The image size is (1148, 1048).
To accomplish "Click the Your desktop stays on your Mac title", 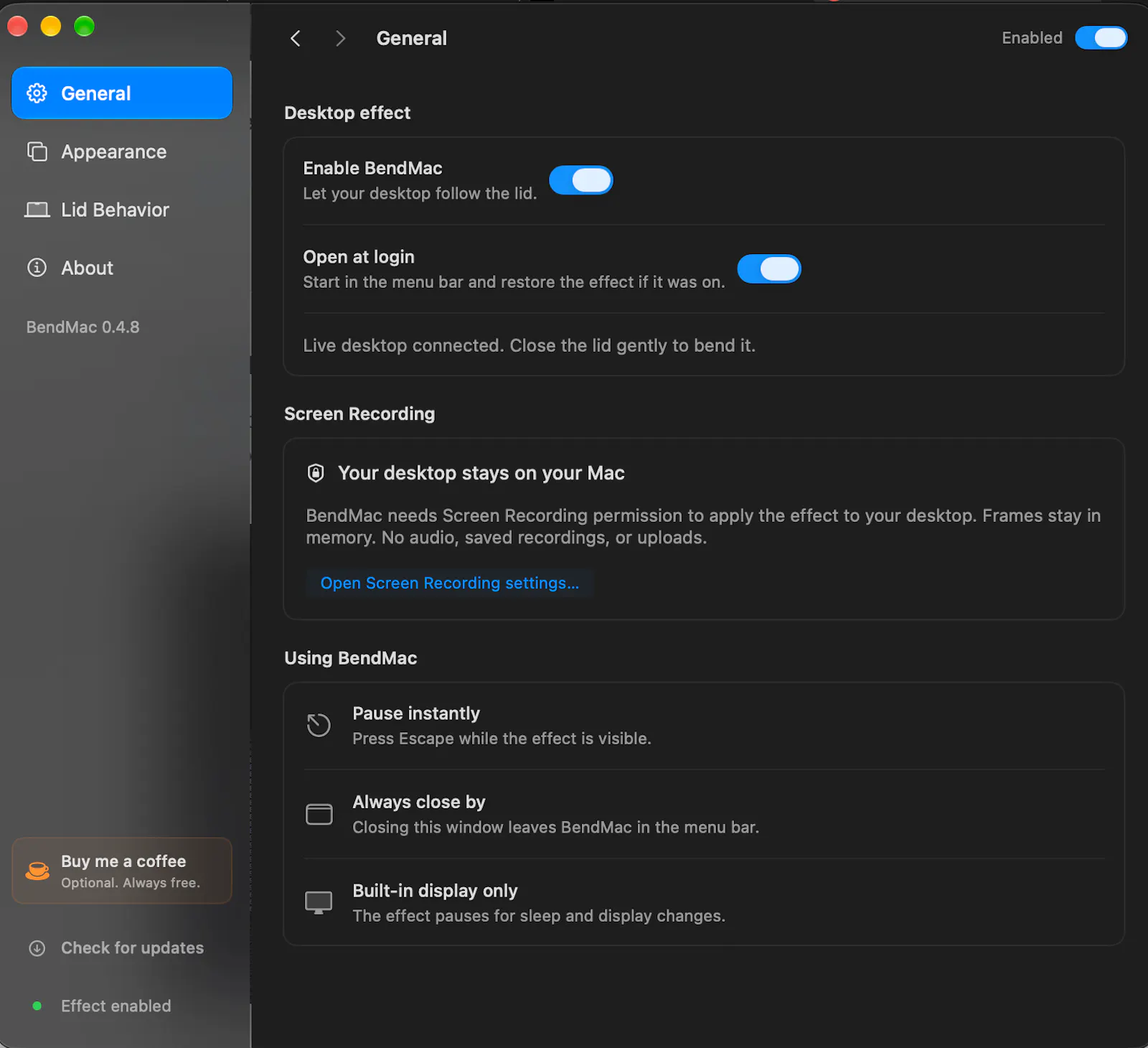I will [481, 473].
